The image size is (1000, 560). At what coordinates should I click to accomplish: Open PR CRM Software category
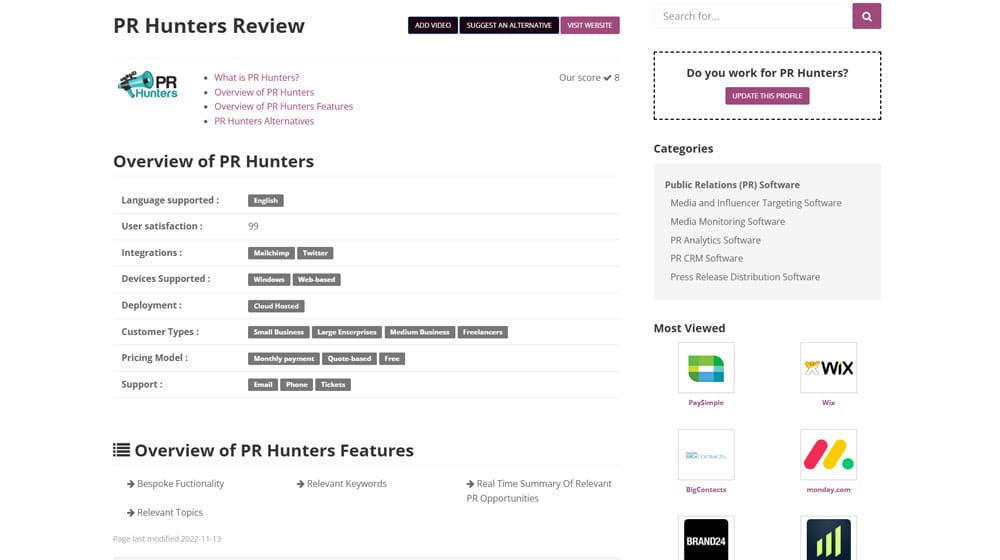click(707, 258)
